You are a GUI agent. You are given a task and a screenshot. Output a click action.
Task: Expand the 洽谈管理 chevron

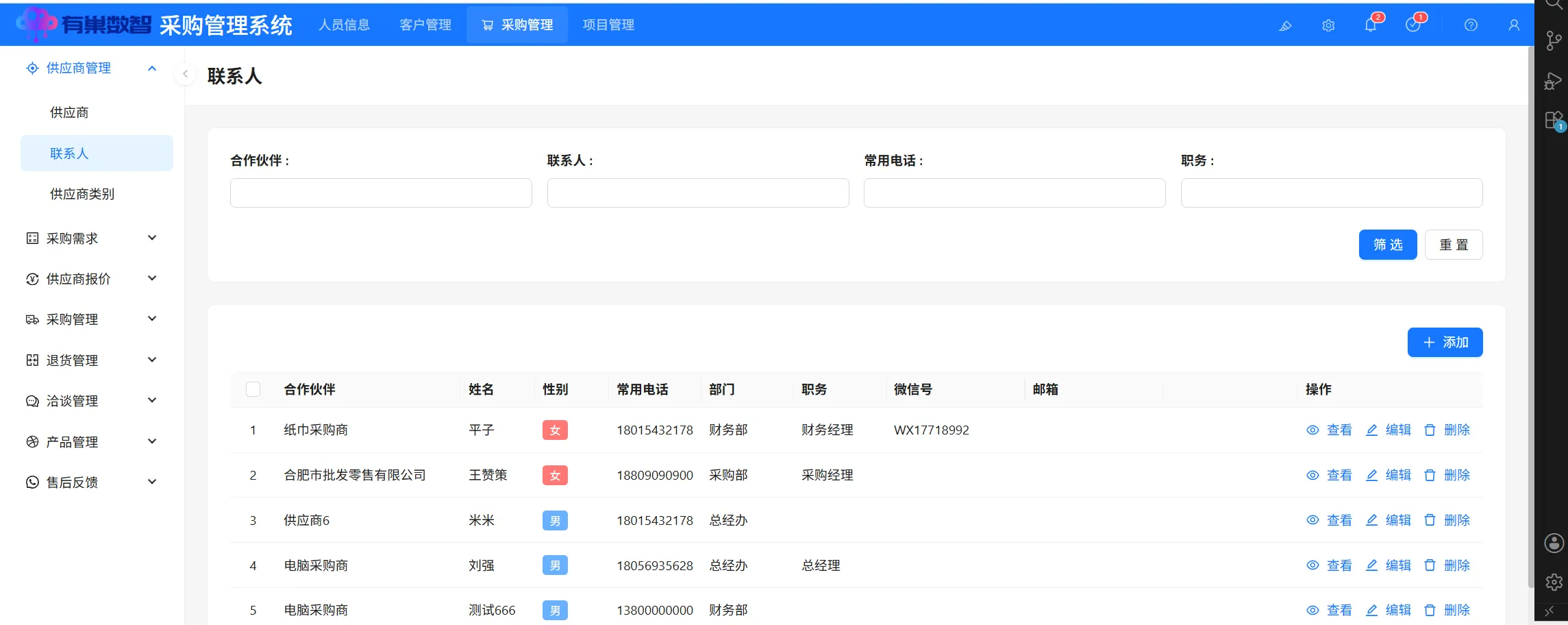152,400
